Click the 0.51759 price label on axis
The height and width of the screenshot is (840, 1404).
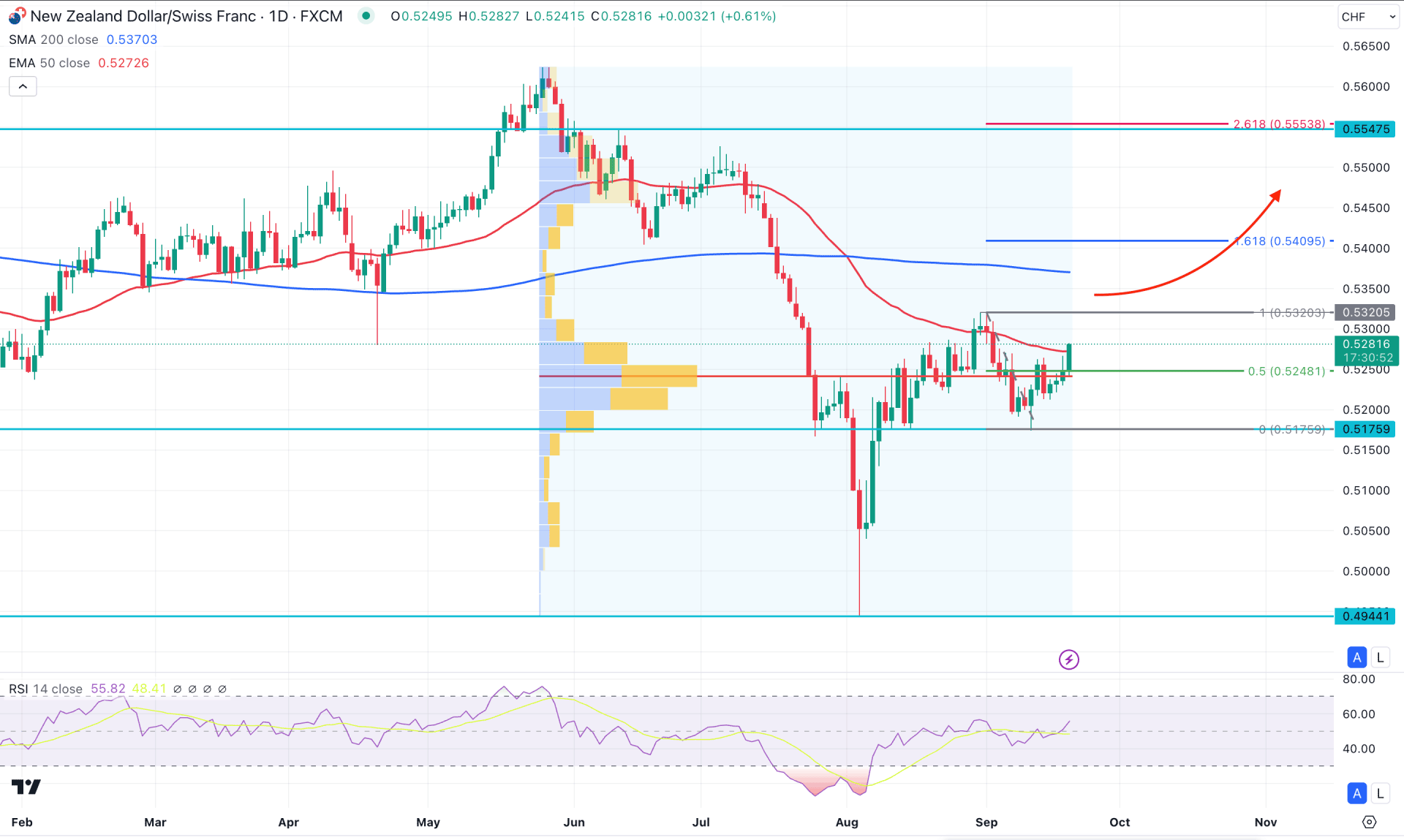pyautogui.click(x=1365, y=429)
